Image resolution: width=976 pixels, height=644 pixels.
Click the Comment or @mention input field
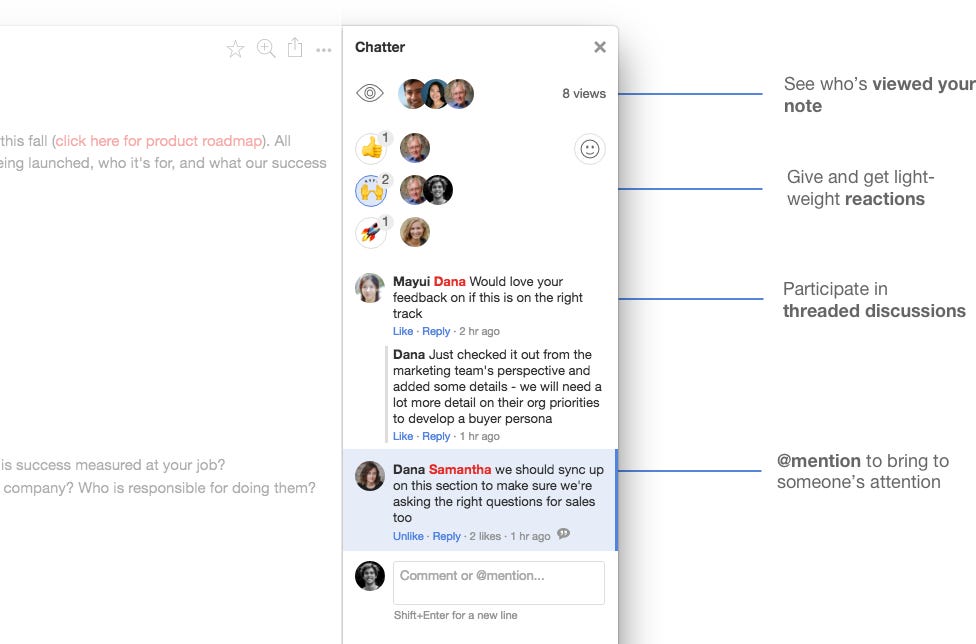499,582
